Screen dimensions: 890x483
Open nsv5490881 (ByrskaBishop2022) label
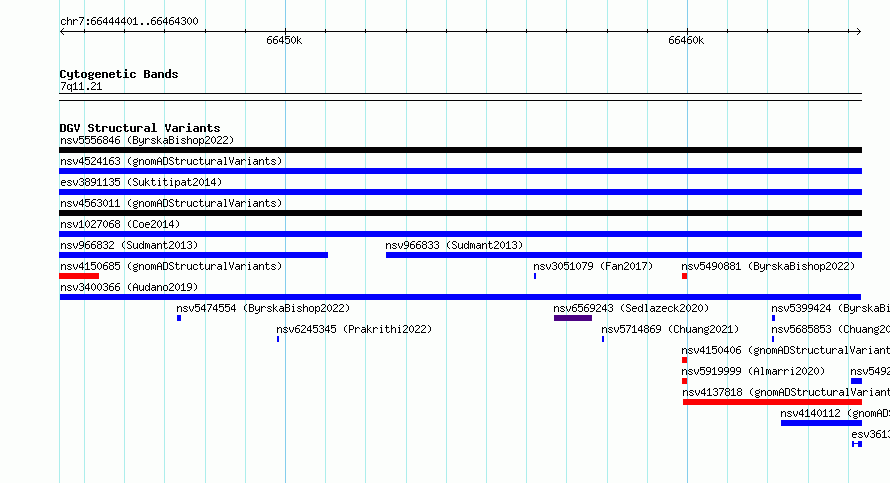768,266
